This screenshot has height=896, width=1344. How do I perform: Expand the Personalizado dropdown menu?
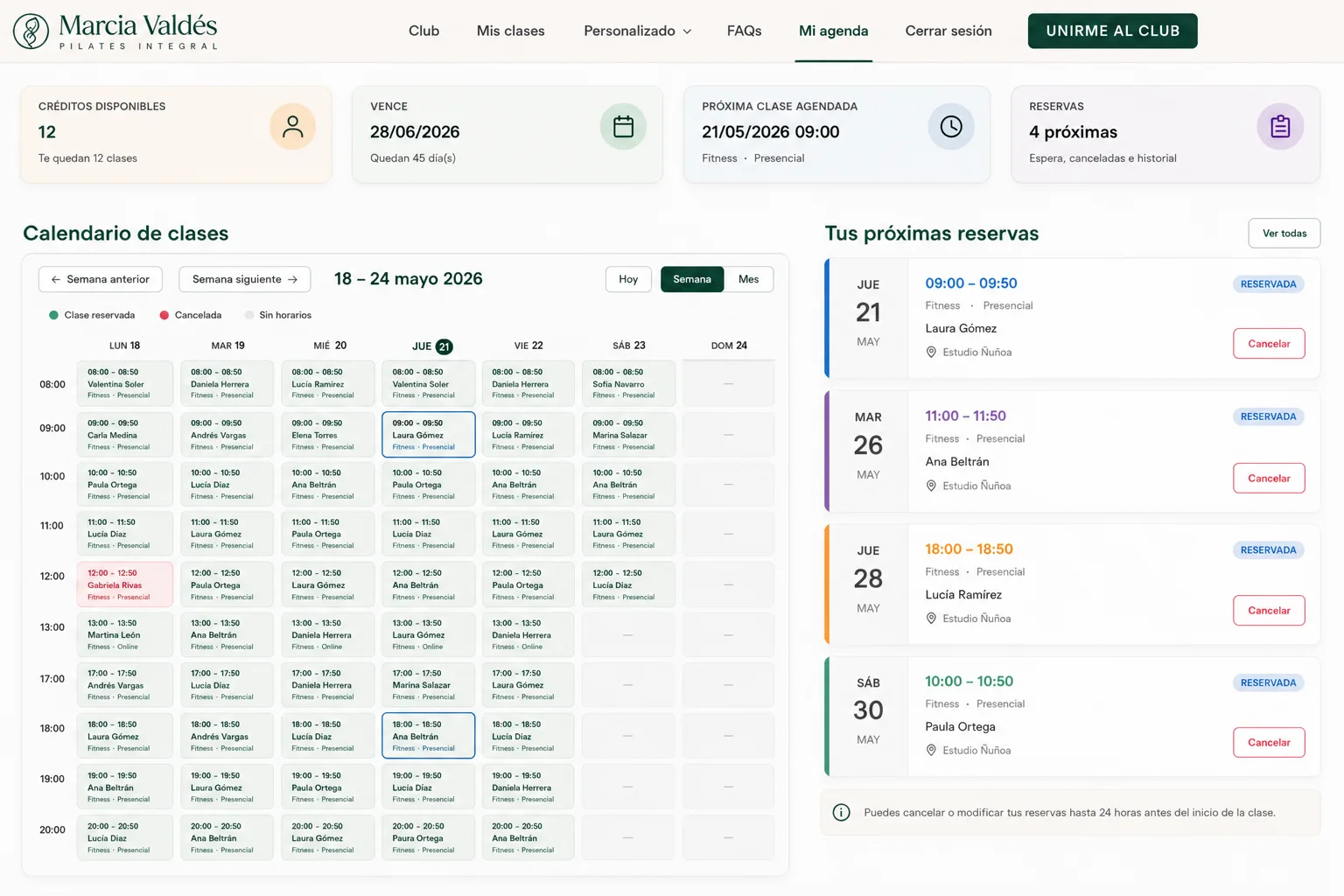[638, 31]
